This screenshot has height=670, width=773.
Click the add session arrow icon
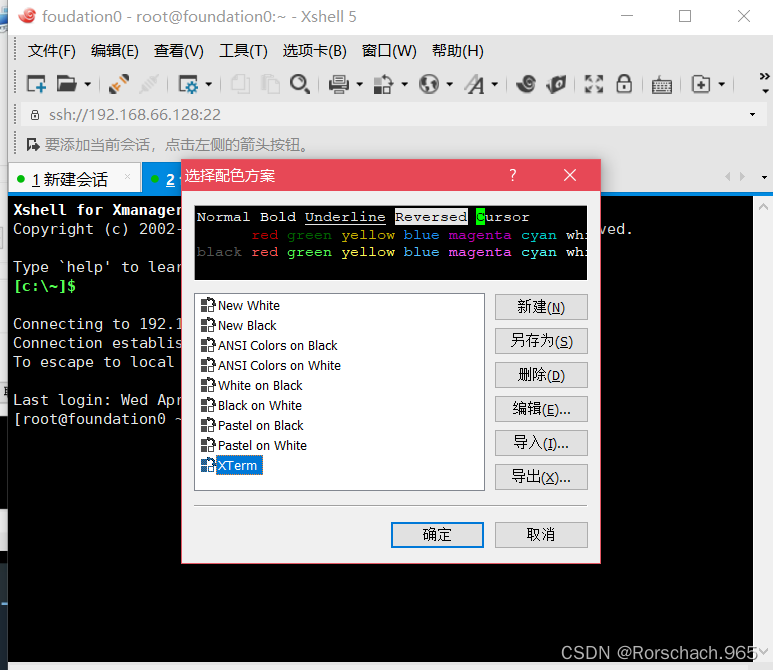tap(33, 145)
